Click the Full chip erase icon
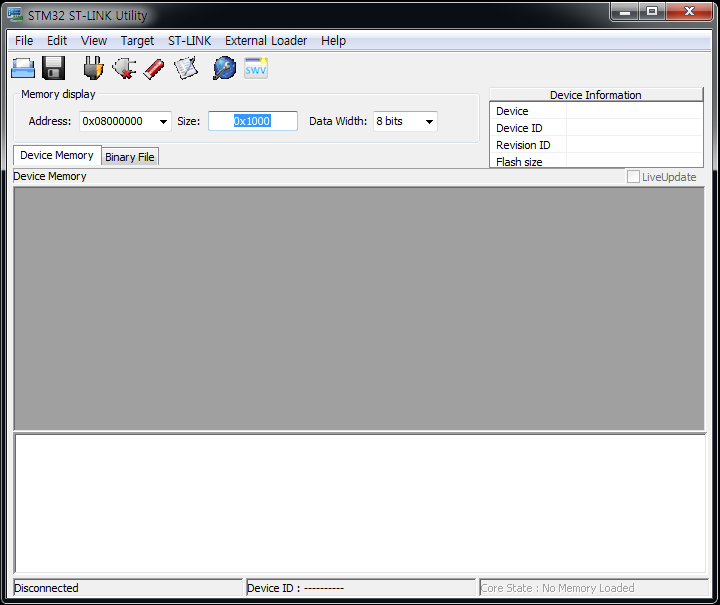 click(x=154, y=68)
